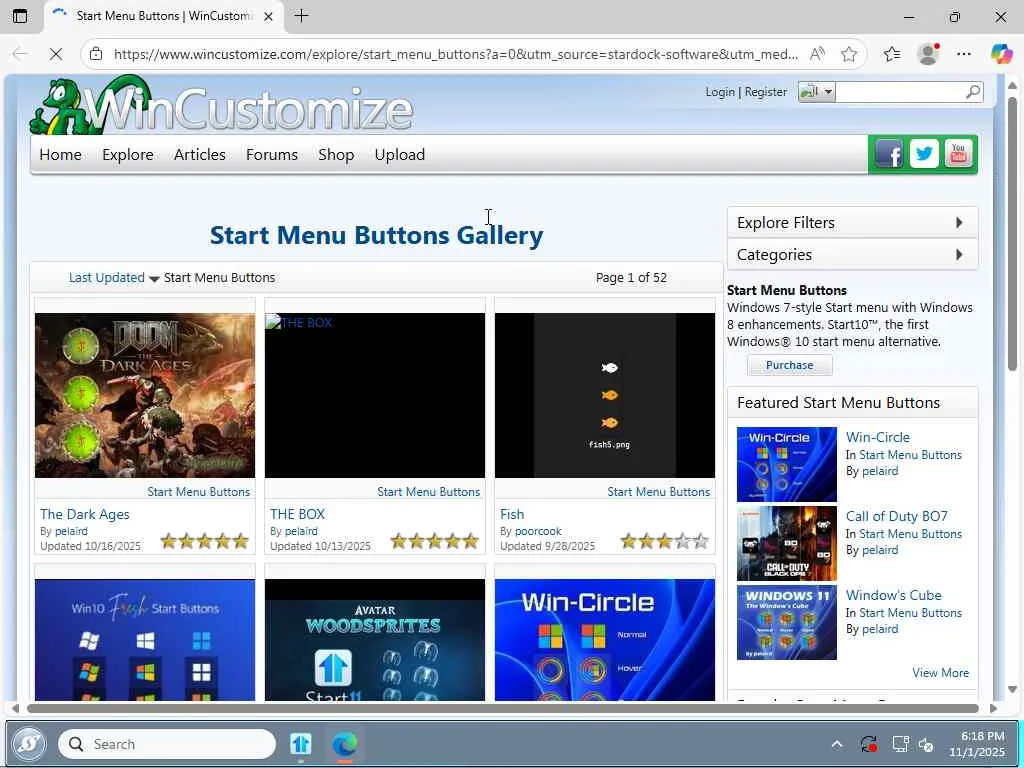Open Edge Settings and more menu

tap(964, 54)
